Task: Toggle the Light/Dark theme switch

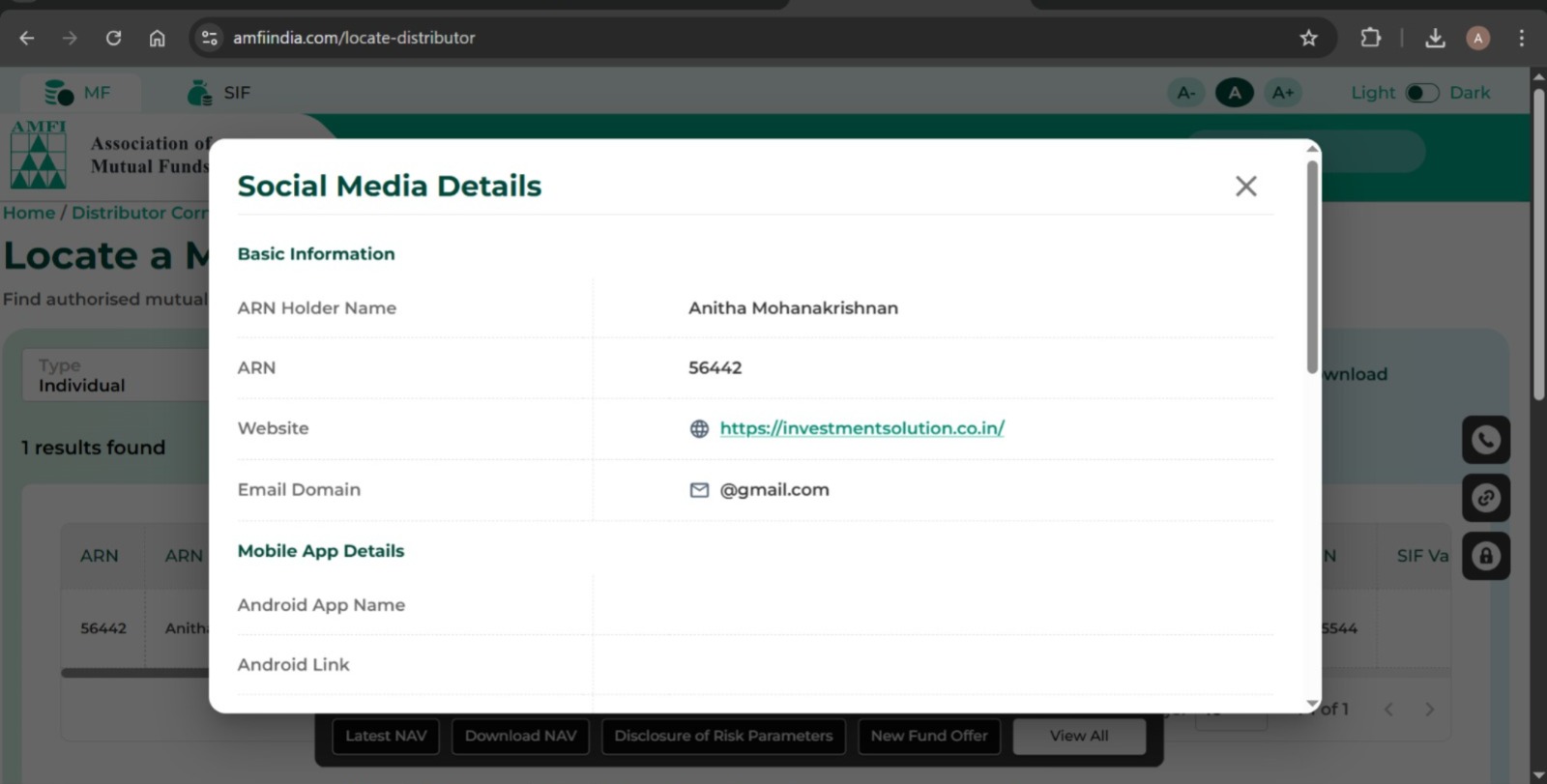Action: click(1422, 93)
